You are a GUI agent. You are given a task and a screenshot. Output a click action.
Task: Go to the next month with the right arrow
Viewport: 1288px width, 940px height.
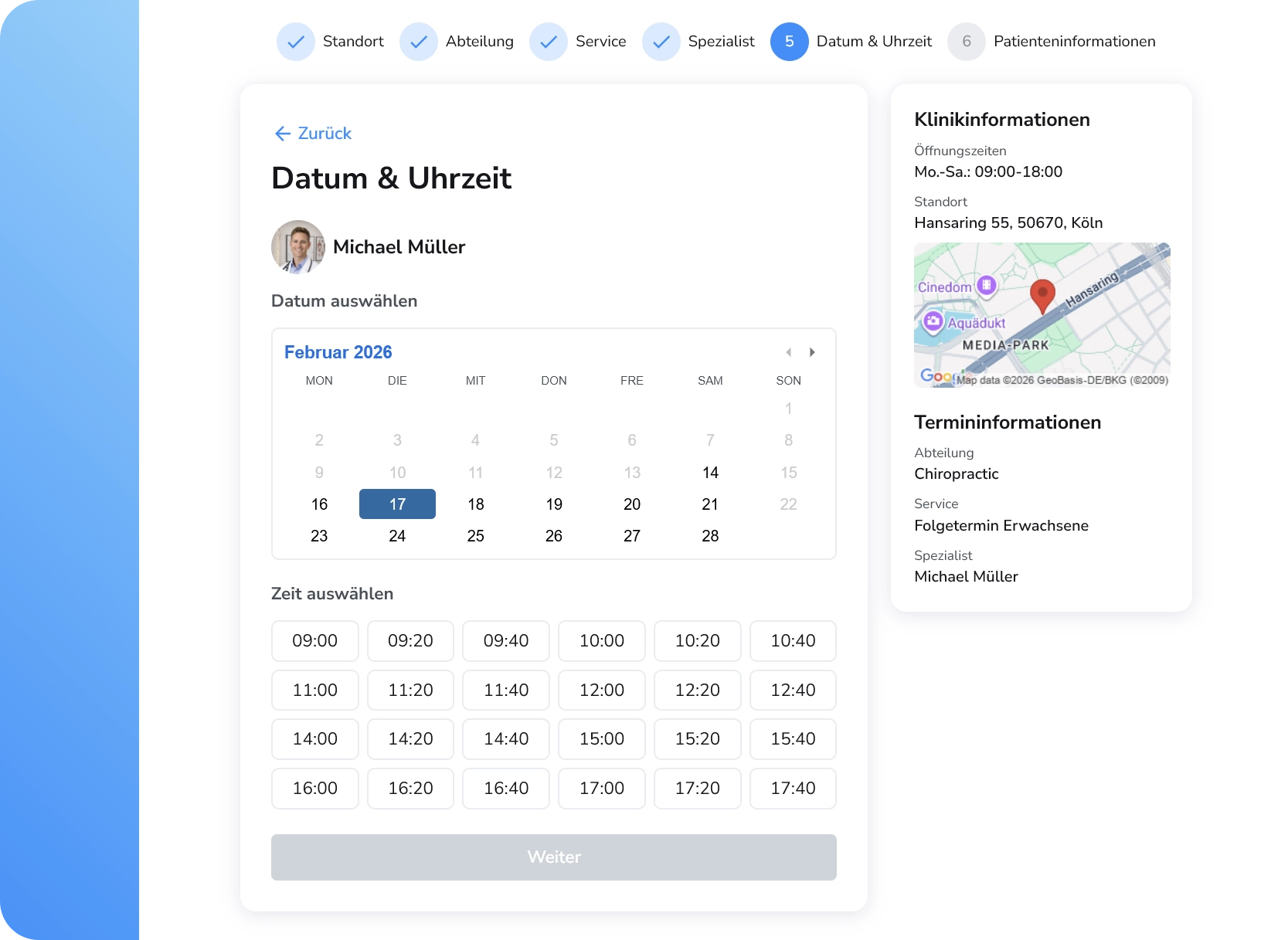(x=812, y=352)
